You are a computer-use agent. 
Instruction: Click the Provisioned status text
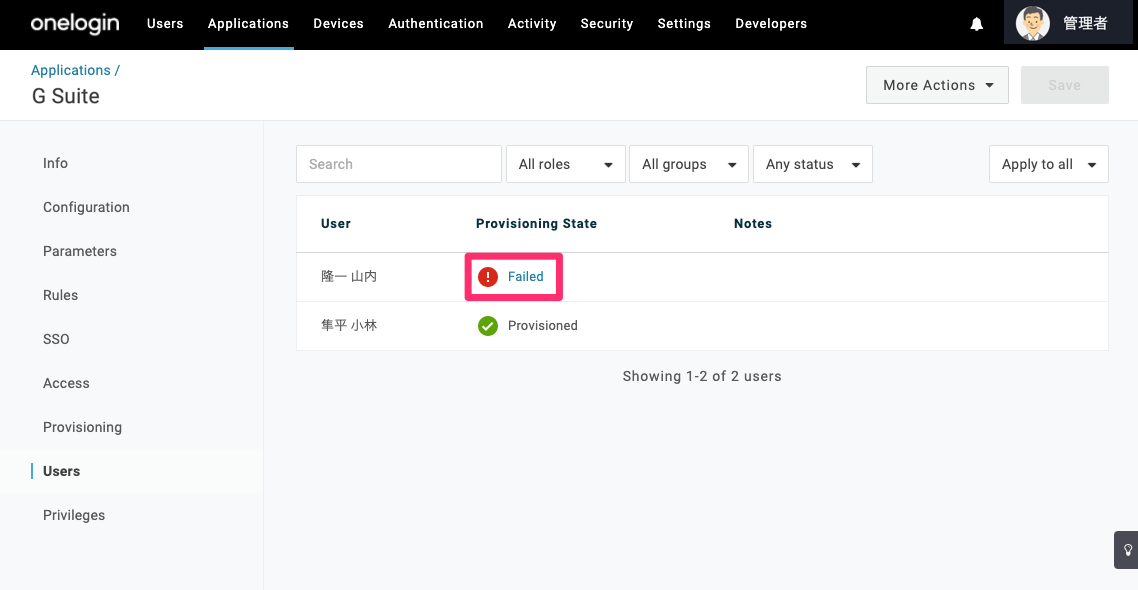[543, 326]
